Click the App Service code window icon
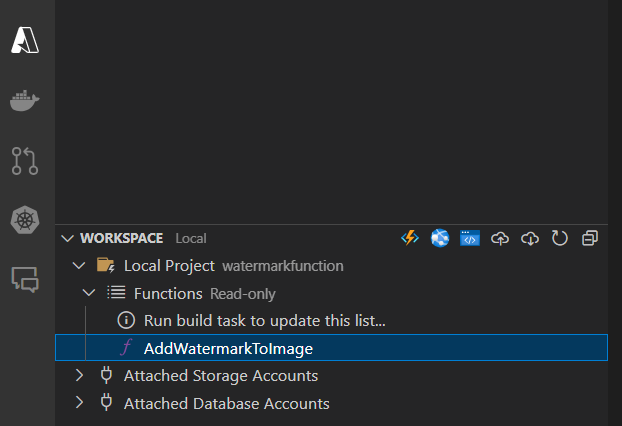The height and width of the screenshot is (426, 622). click(470, 238)
